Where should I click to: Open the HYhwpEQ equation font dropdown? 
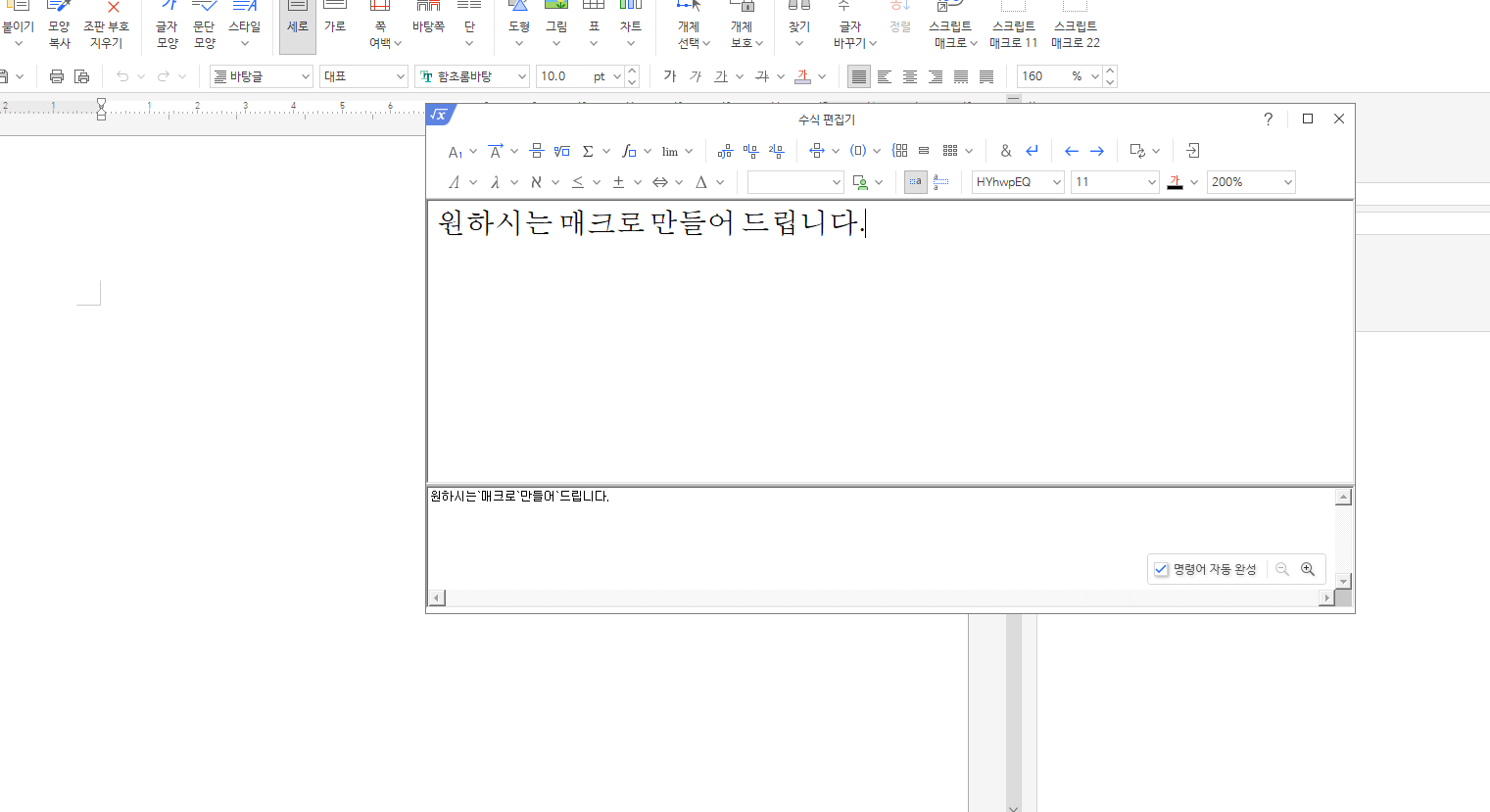[x=1057, y=182]
